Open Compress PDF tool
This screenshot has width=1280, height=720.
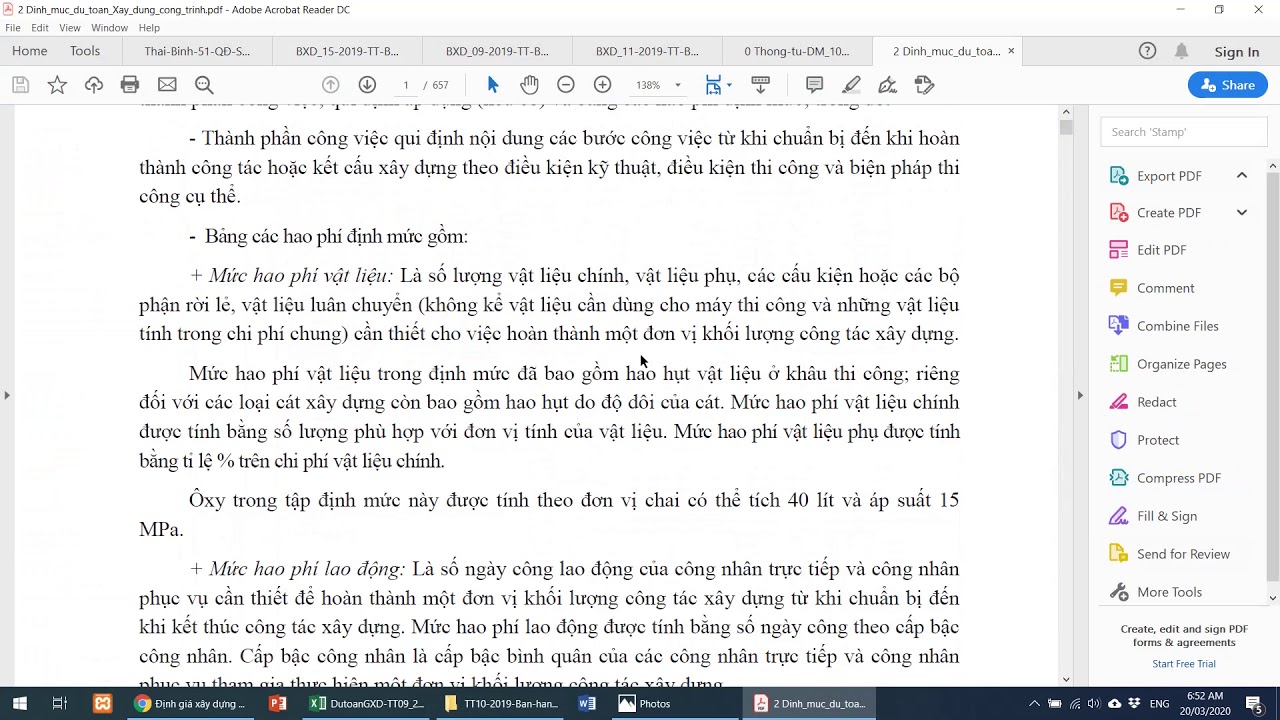pos(1178,478)
